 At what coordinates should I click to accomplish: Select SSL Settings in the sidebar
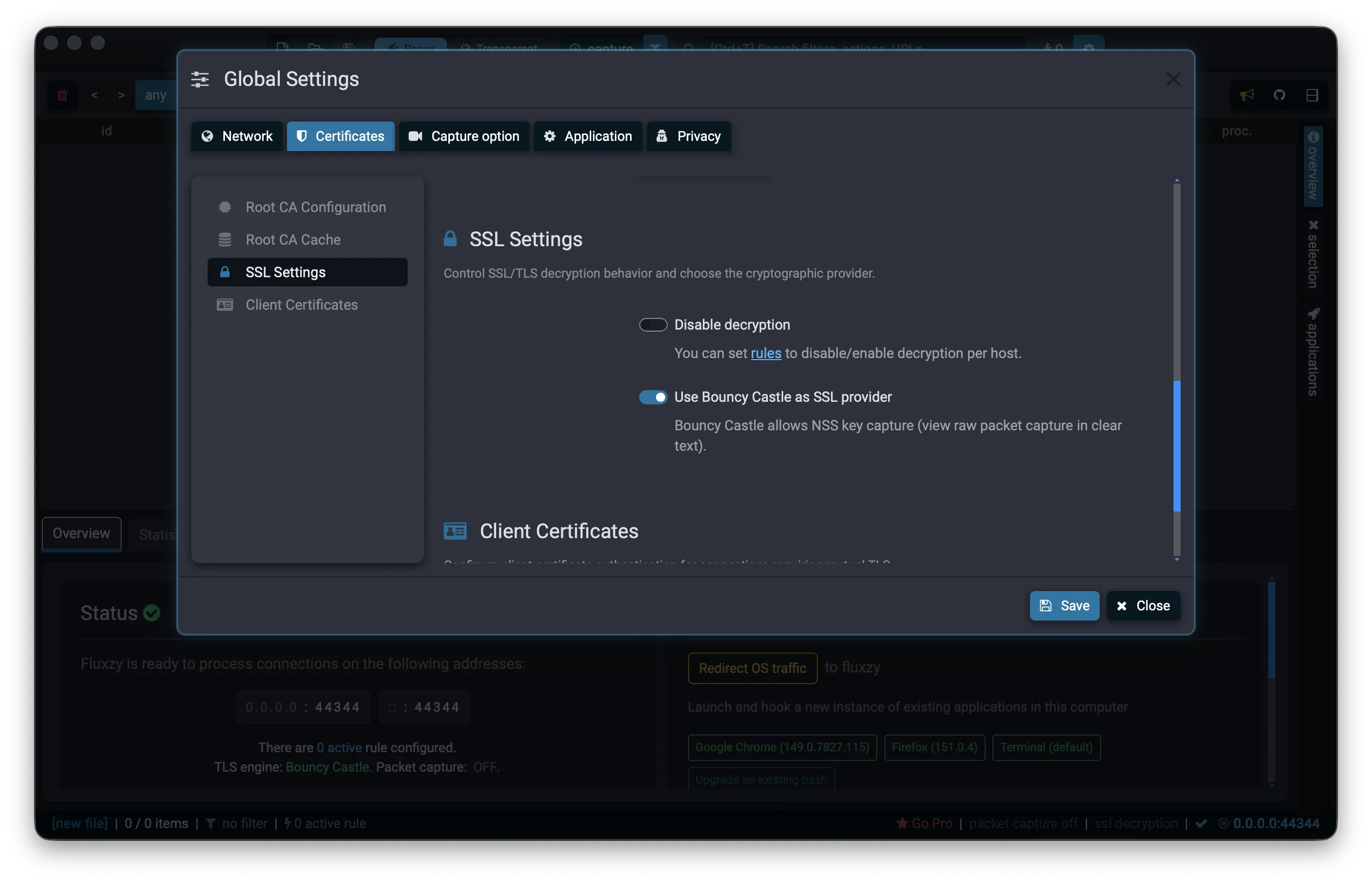(307, 272)
